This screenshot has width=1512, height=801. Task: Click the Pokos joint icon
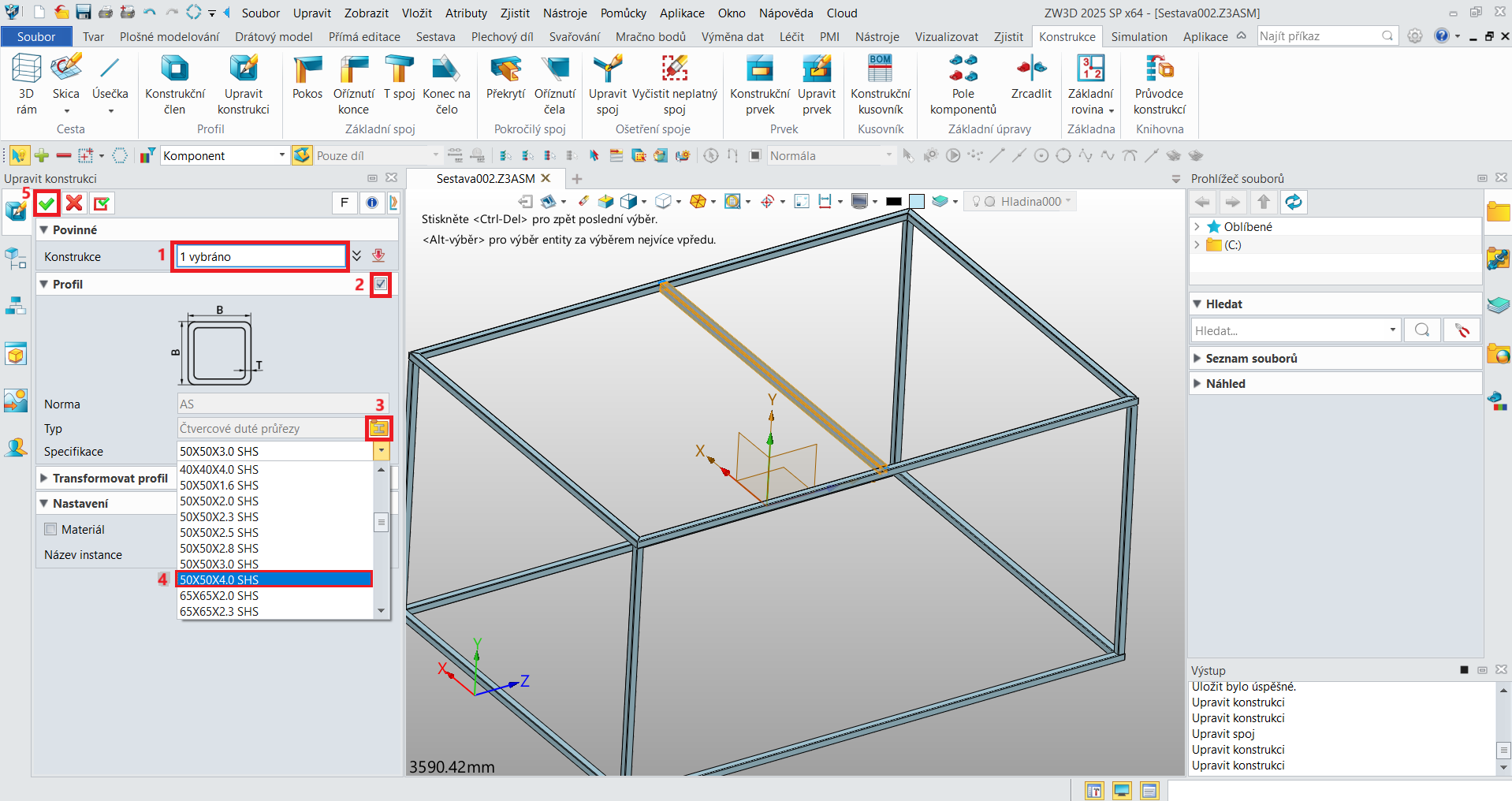[307, 77]
